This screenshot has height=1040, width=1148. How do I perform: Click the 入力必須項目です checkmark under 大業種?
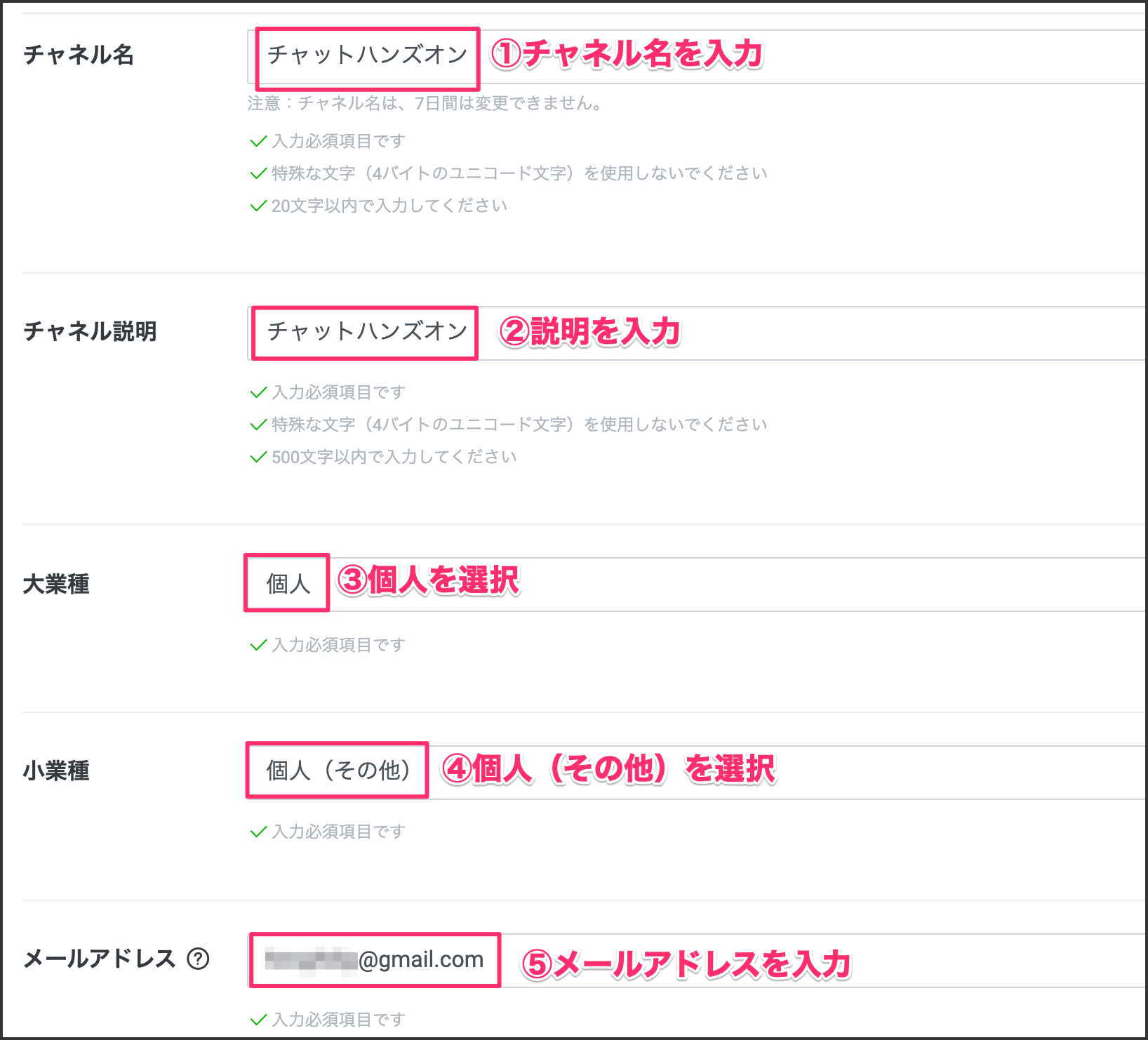tap(258, 645)
